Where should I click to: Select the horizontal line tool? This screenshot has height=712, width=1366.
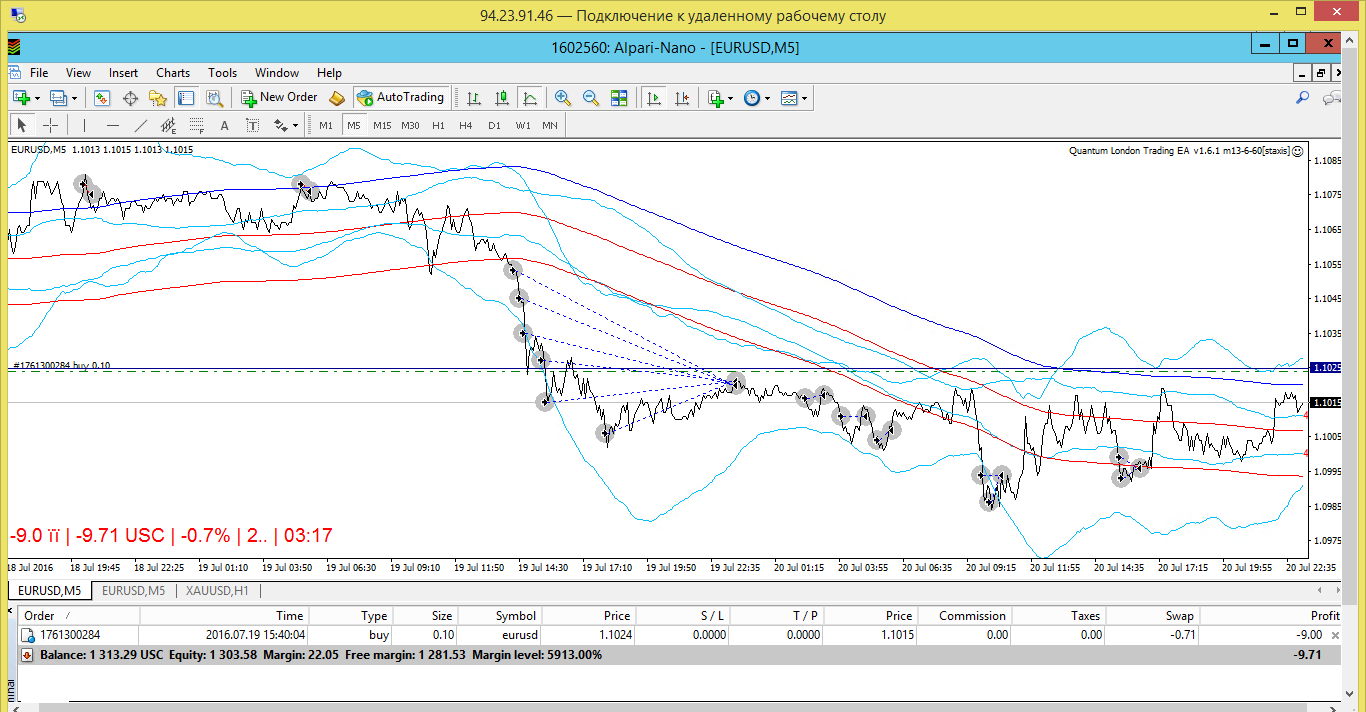pos(113,125)
